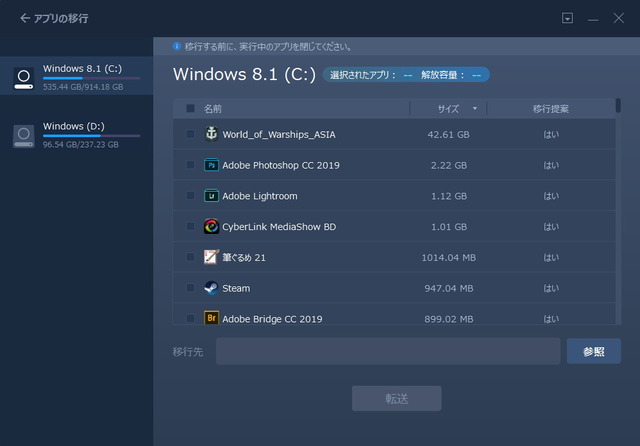The height and width of the screenshot is (446, 640).
Task: Select CyberLink MediaShow BD name
Action: coord(279,227)
